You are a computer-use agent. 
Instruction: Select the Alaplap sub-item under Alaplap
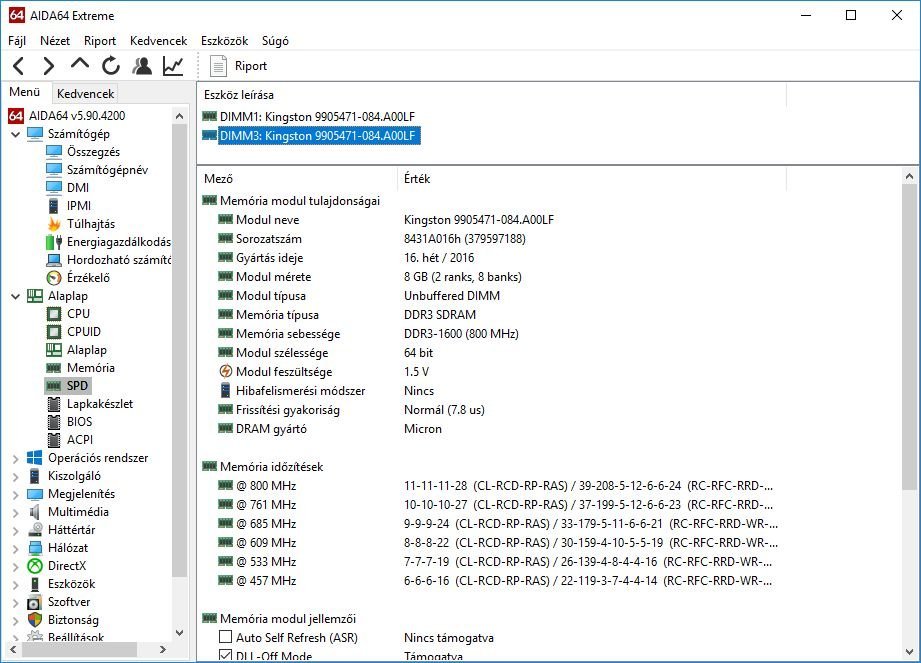87,350
